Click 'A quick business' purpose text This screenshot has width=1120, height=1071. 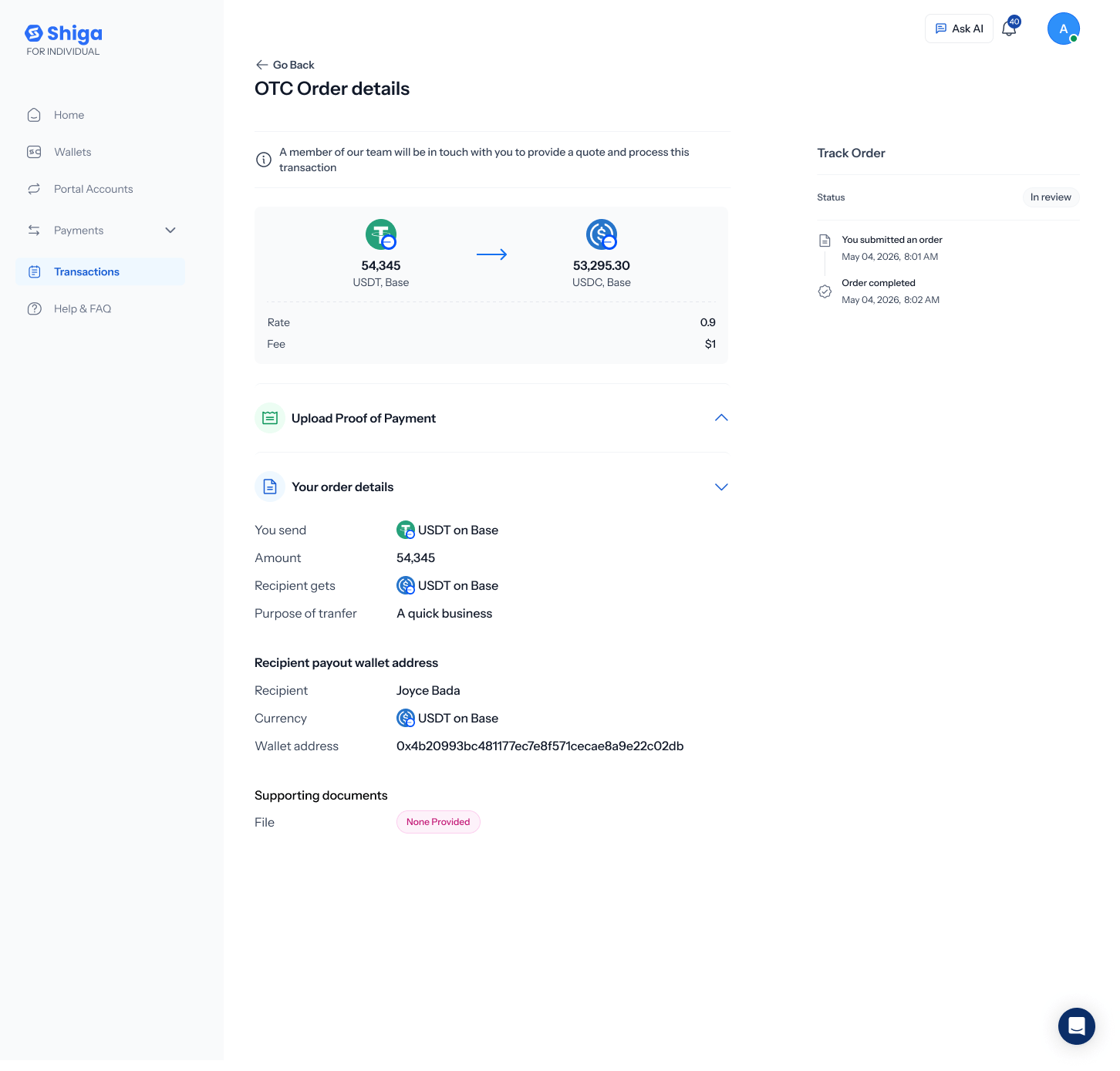click(x=444, y=613)
